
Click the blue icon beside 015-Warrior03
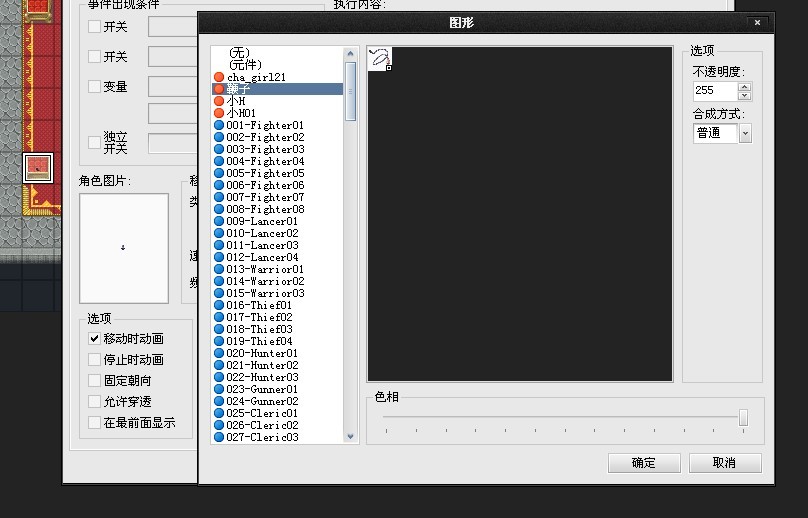click(x=218, y=293)
